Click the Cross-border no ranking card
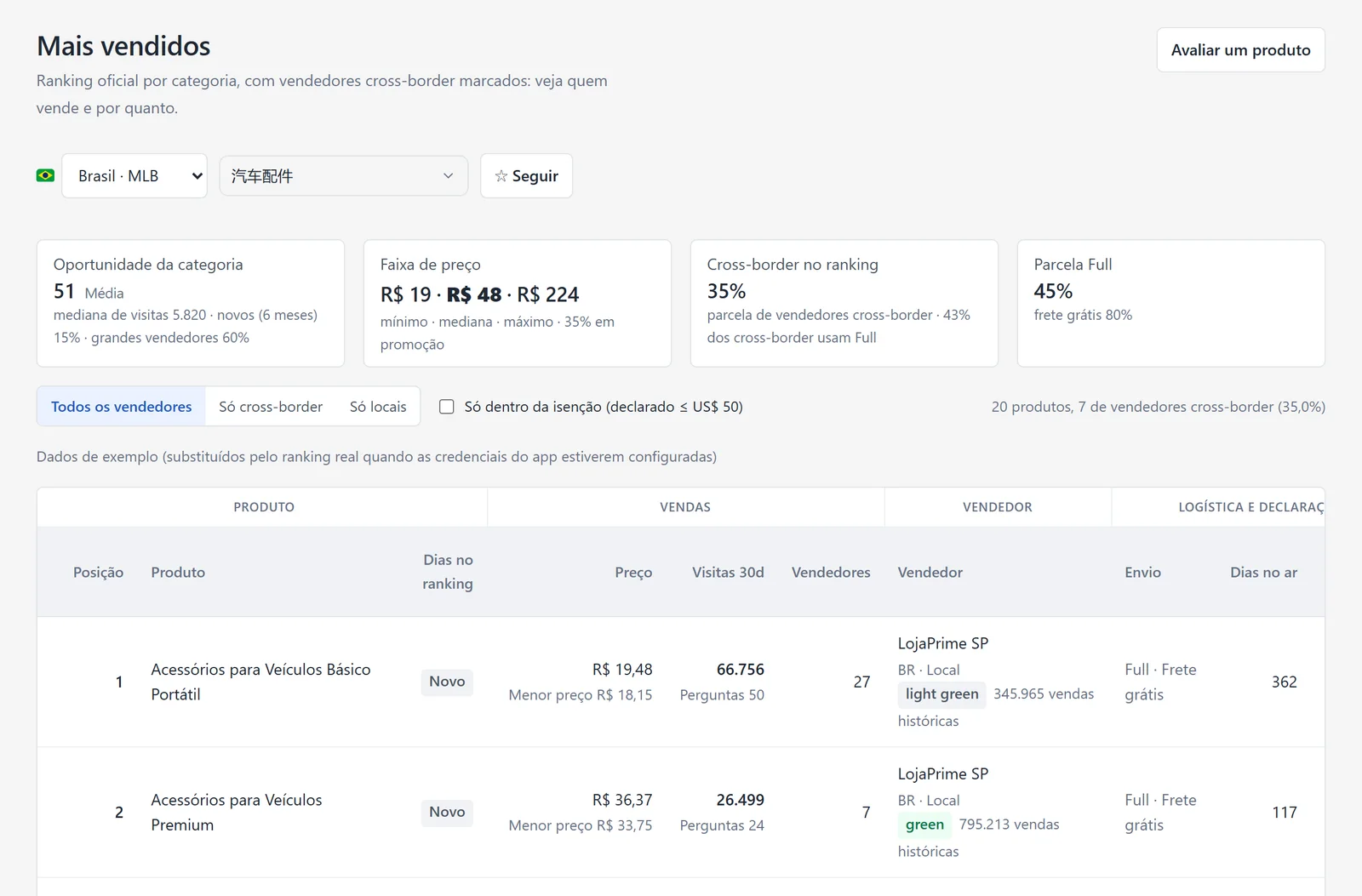 point(844,304)
